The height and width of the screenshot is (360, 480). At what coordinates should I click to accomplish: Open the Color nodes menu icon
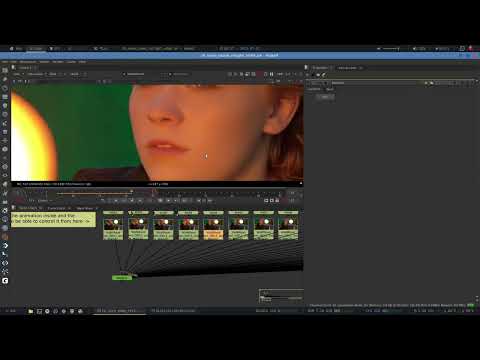pyautogui.click(x=5, y=105)
